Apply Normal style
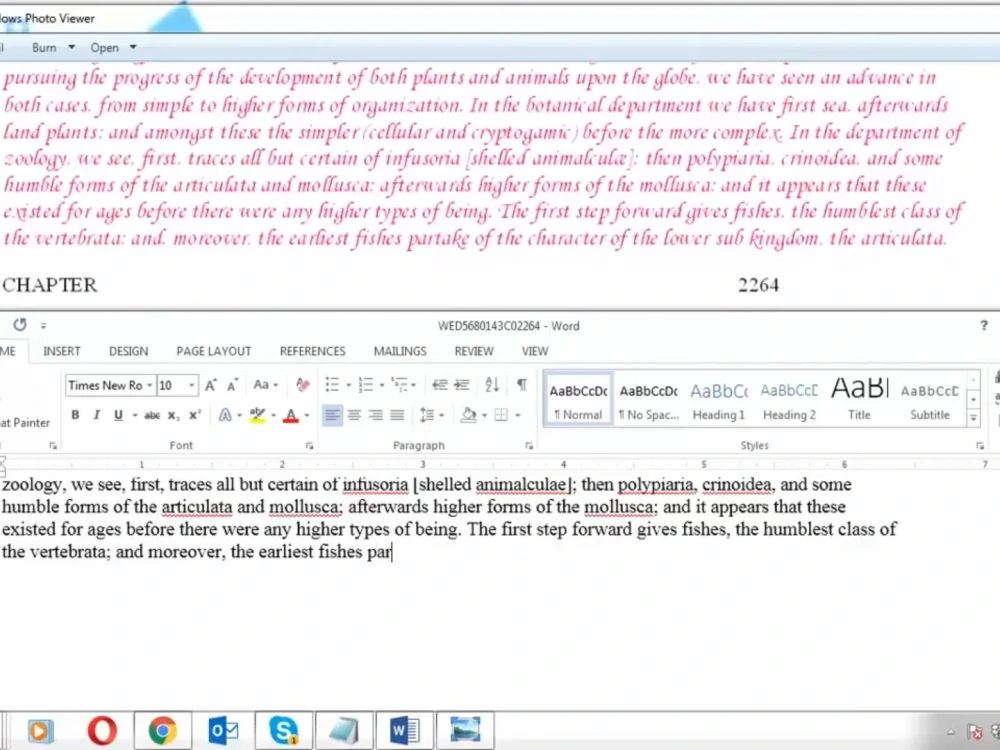1000x750 pixels. [x=578, y=399]
